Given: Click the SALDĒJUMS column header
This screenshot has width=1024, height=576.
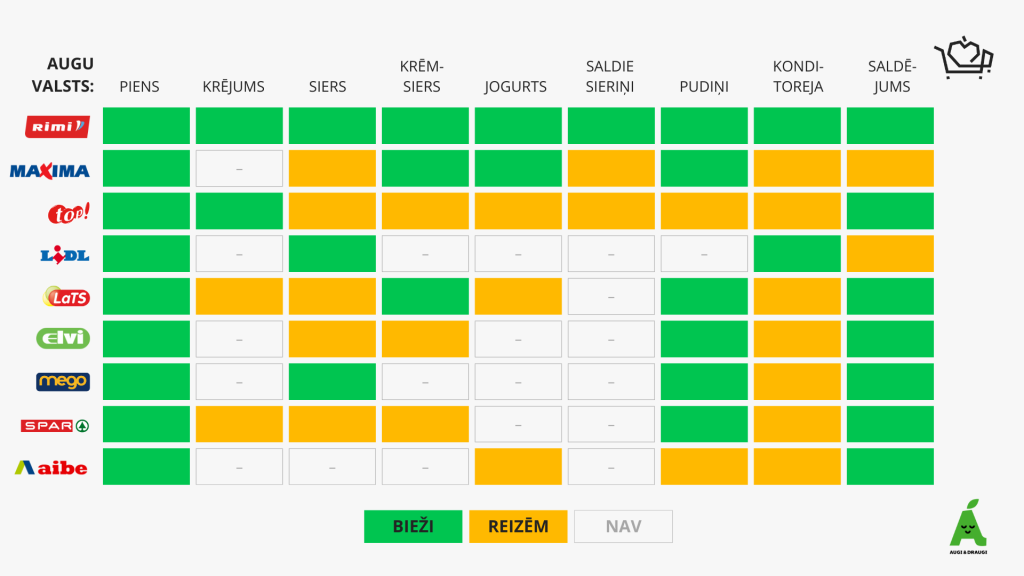Looking at the screenshot, I should tap(890, 76).
